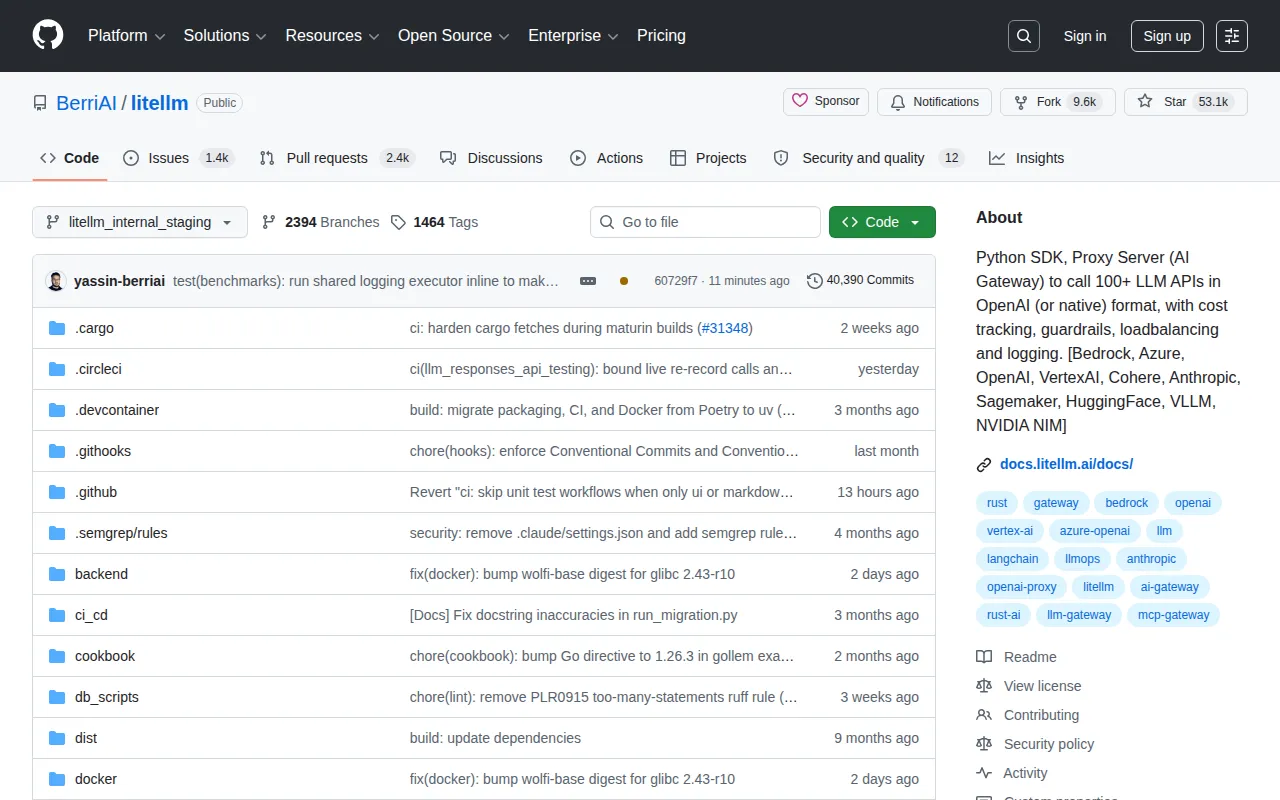This screenshot has width=1280, height=800.
Task: Click the GitHub logo icon
Action: 48,35
